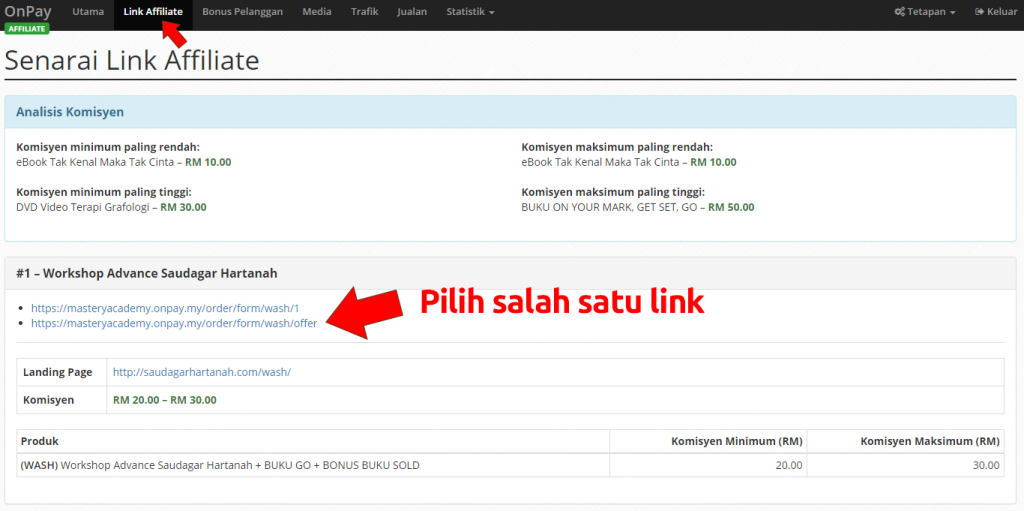This screenshot has width=1024, height=511.
Task: Go to the Utama page
Action: pyautogui.click(x=88, y=12)
